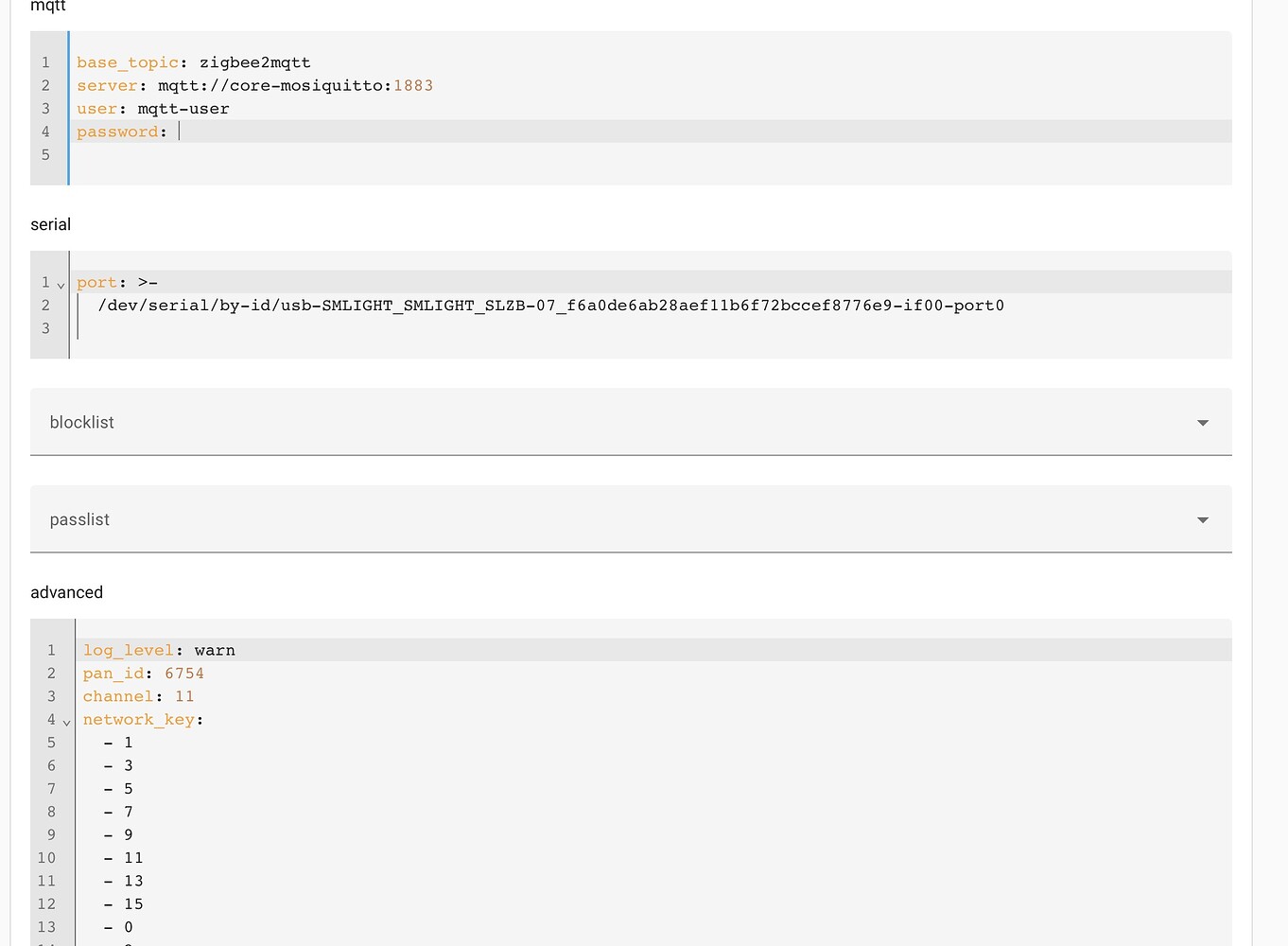The height and width of the screenshot is (946, 1288).
Task: Click the passlist dropdown chevron
Action: point(1202,519)
